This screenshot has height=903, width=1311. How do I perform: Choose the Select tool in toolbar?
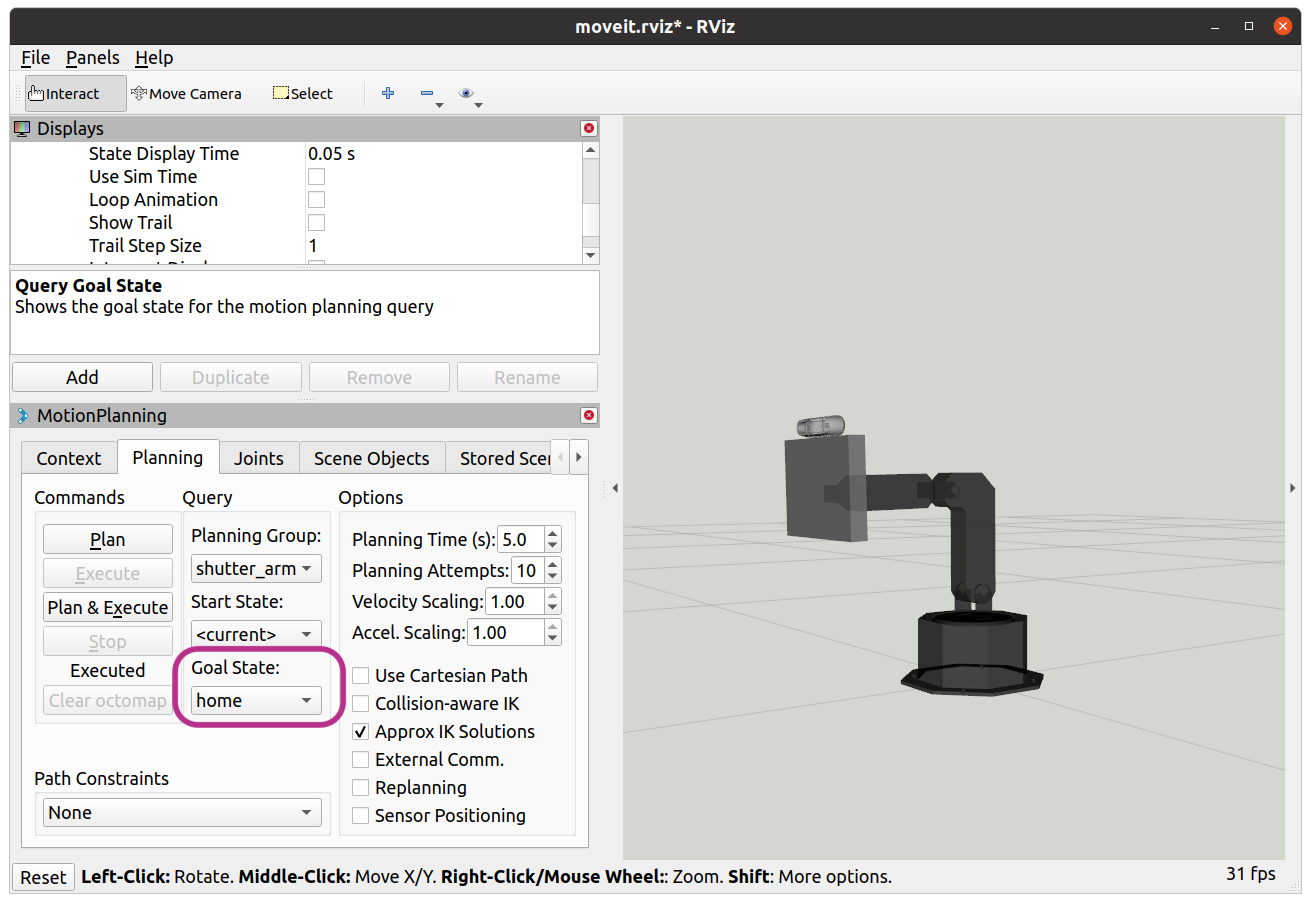303,94
